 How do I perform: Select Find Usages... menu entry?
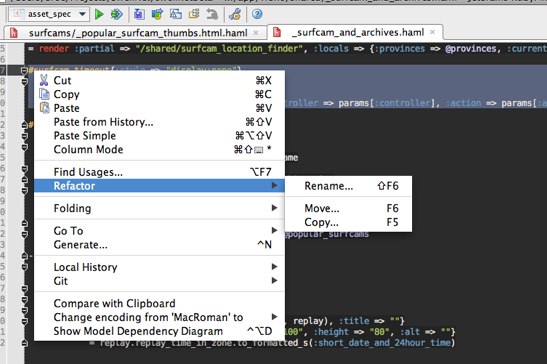coord(159,172)
